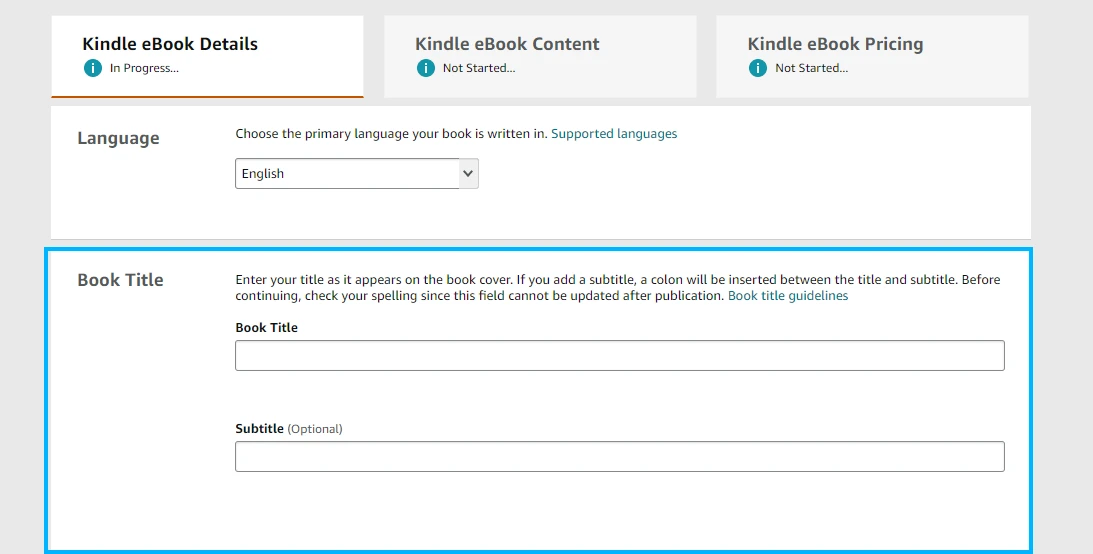
Task: Follow the Book title guidelines link
Action: (x=788, y=296)
